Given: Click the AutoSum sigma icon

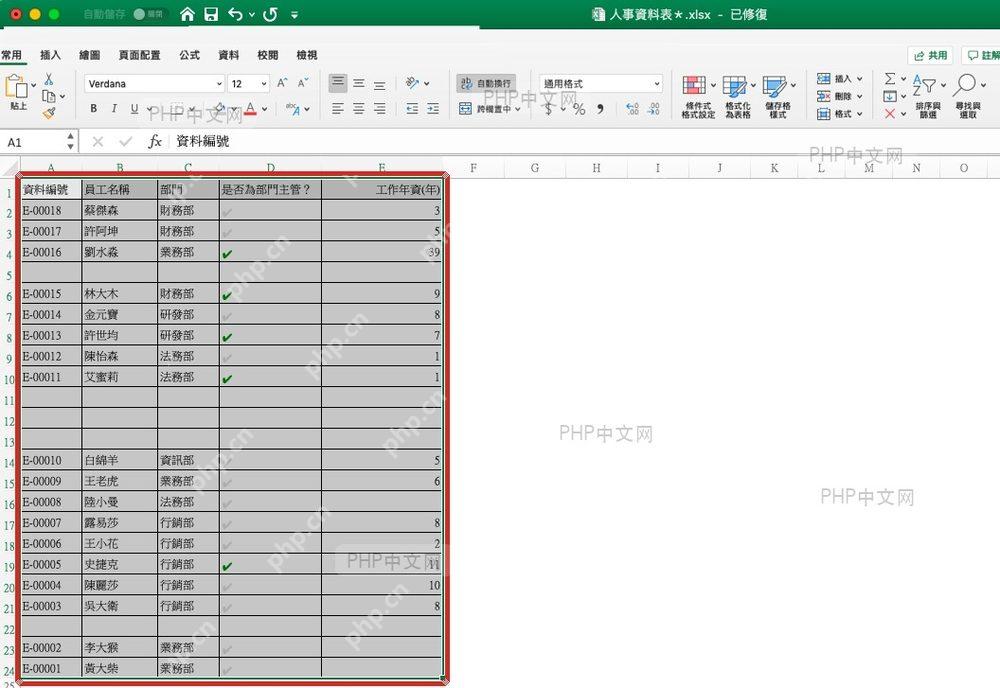Looking at the screenshot, I should pos(890,78).
